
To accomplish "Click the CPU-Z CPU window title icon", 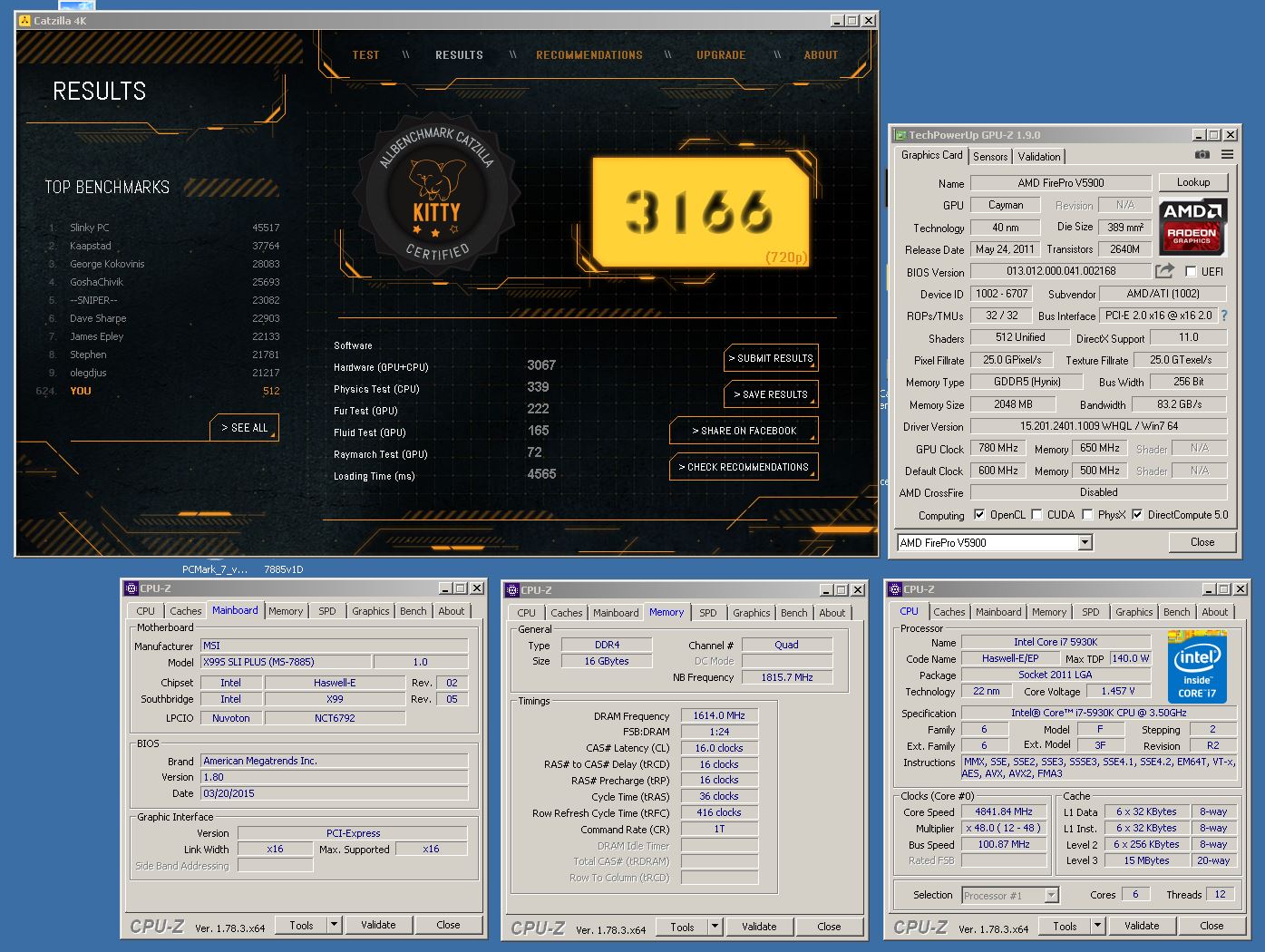I will (x=895, y=589).
